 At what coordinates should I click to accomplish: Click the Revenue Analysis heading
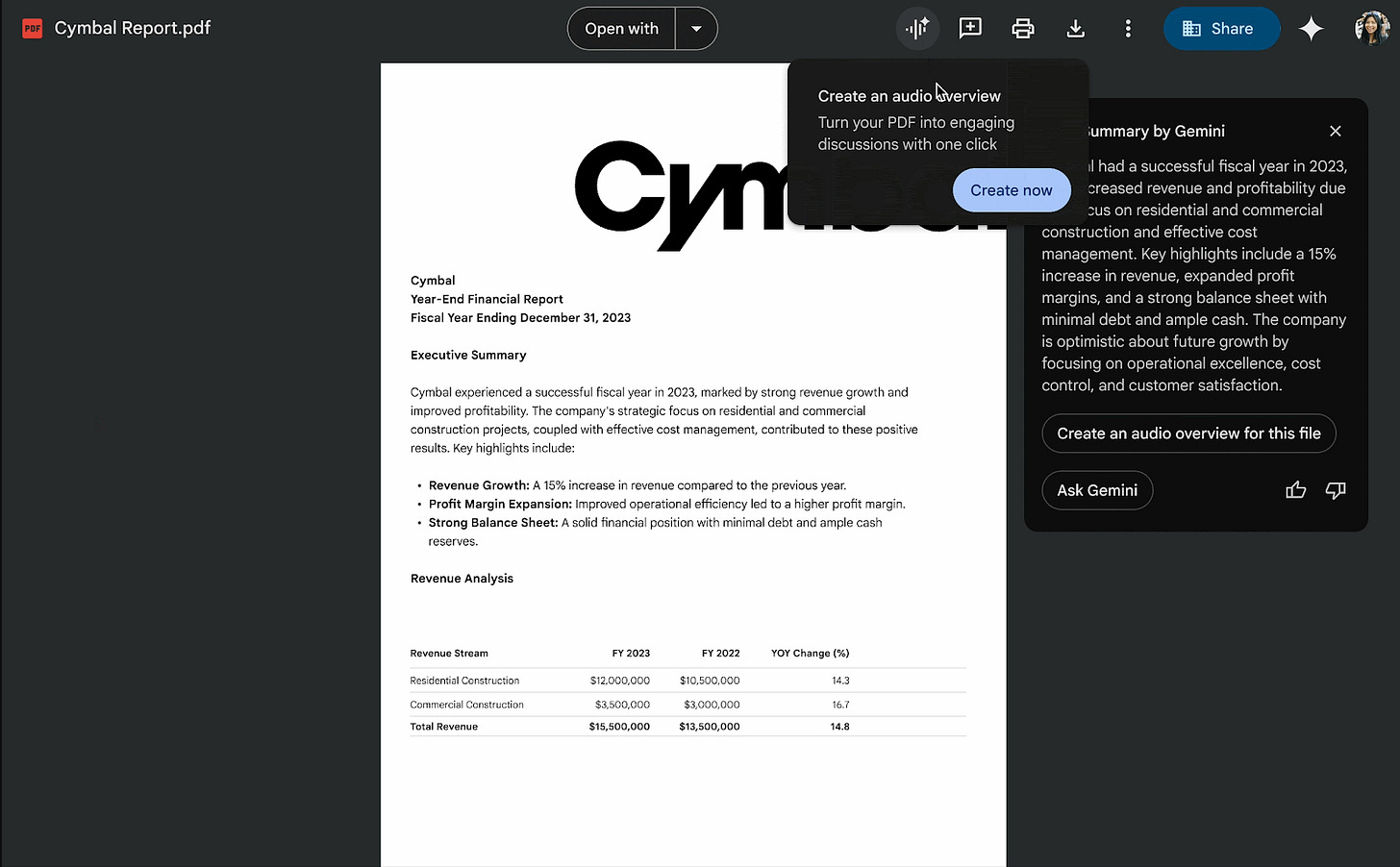coord(462,578)
